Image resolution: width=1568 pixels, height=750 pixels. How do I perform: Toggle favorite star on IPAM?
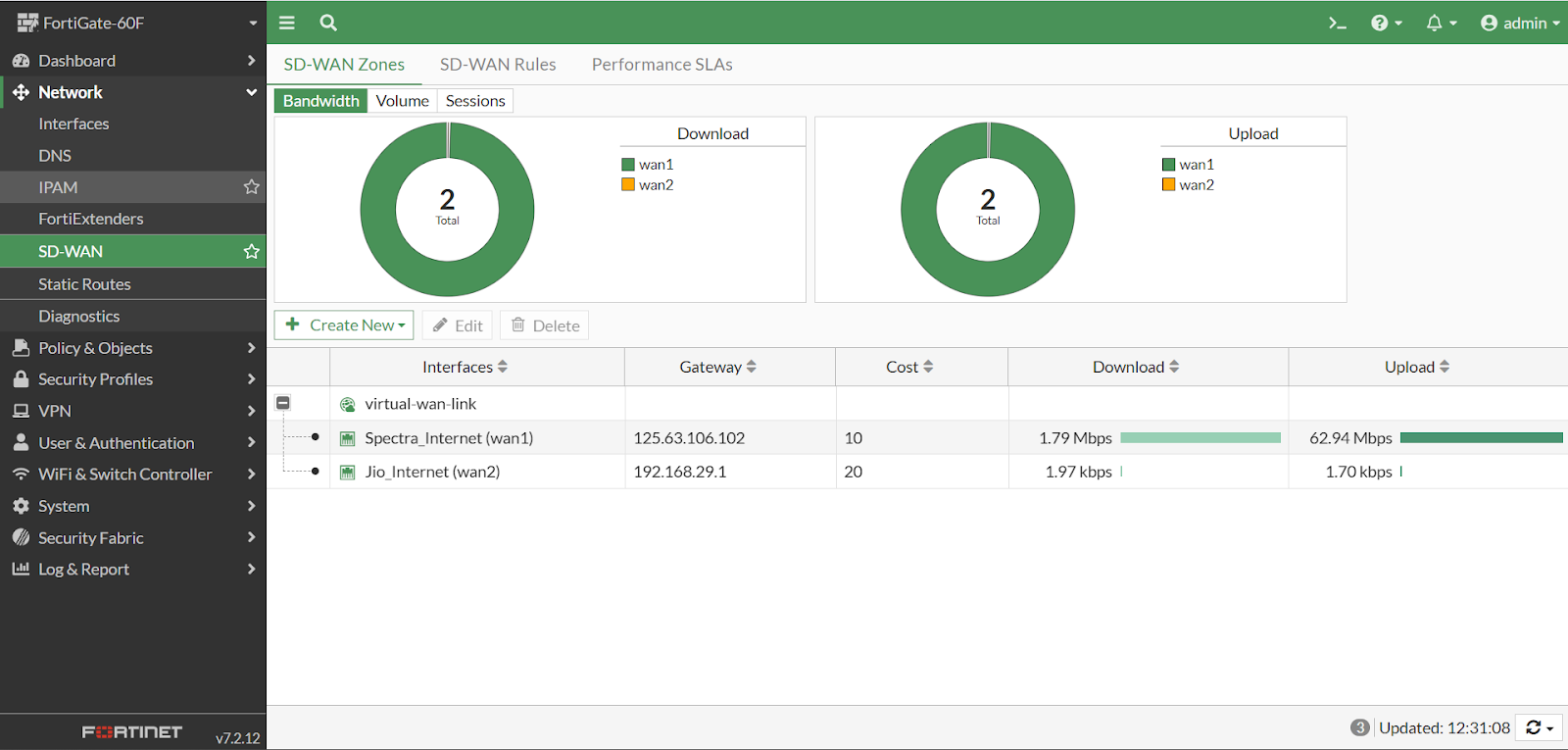click(x=252, y=186)
